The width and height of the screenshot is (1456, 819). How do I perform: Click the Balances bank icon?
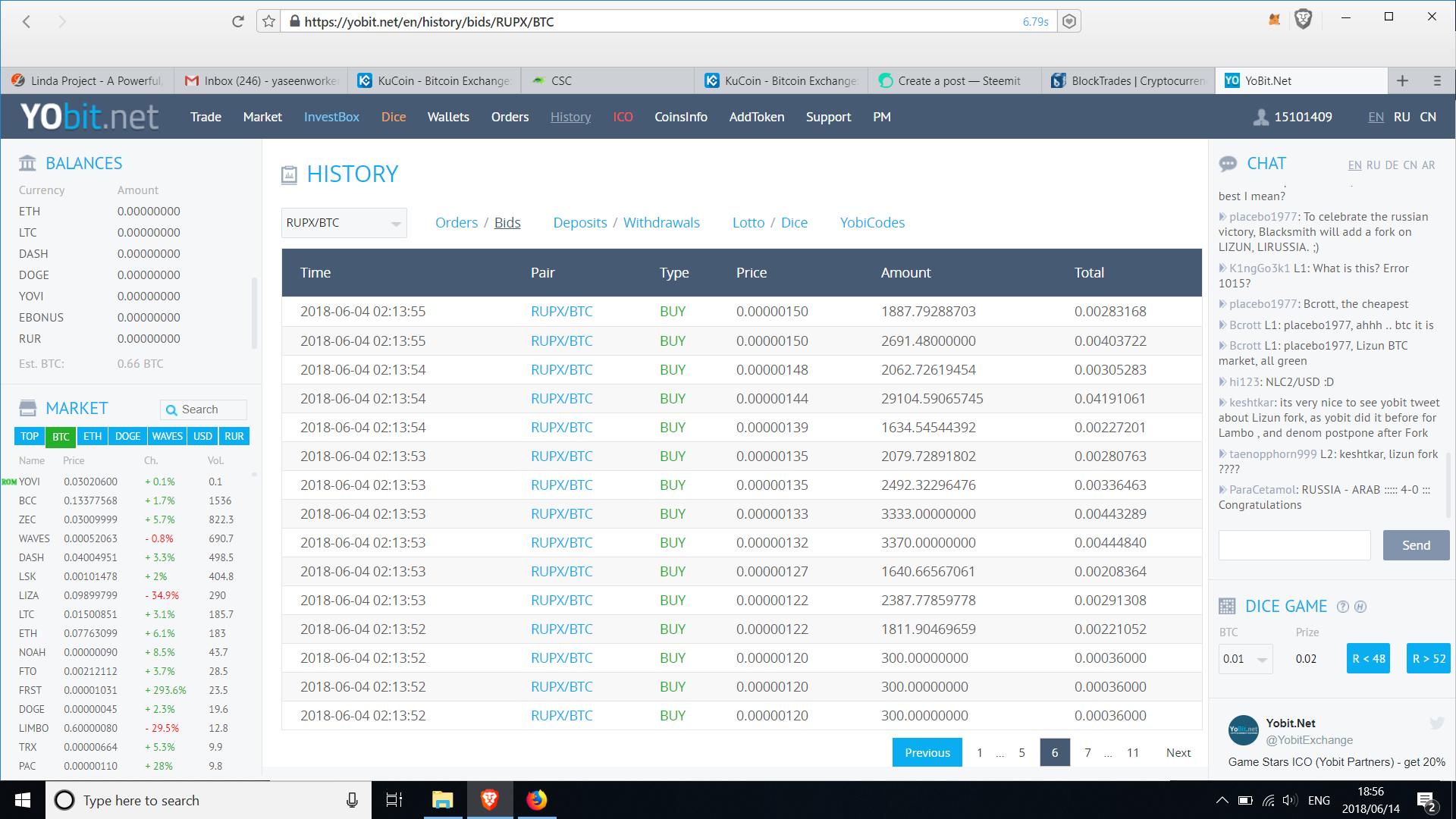27,163
